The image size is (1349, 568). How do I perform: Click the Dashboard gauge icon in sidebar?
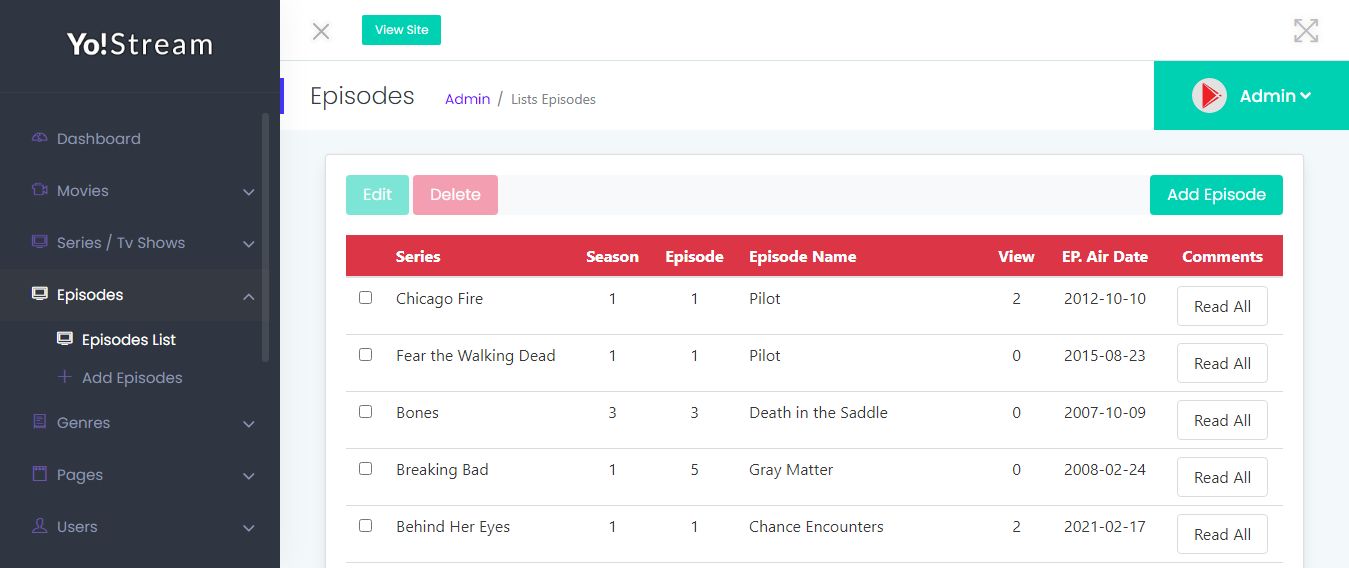(40, 138)
